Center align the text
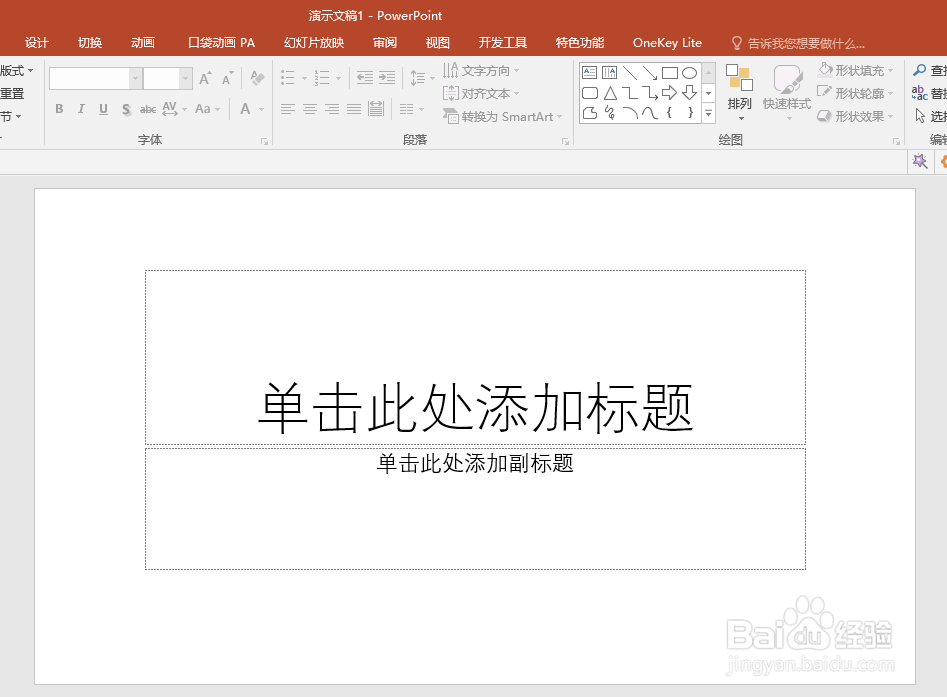 [x=310, y=109]
